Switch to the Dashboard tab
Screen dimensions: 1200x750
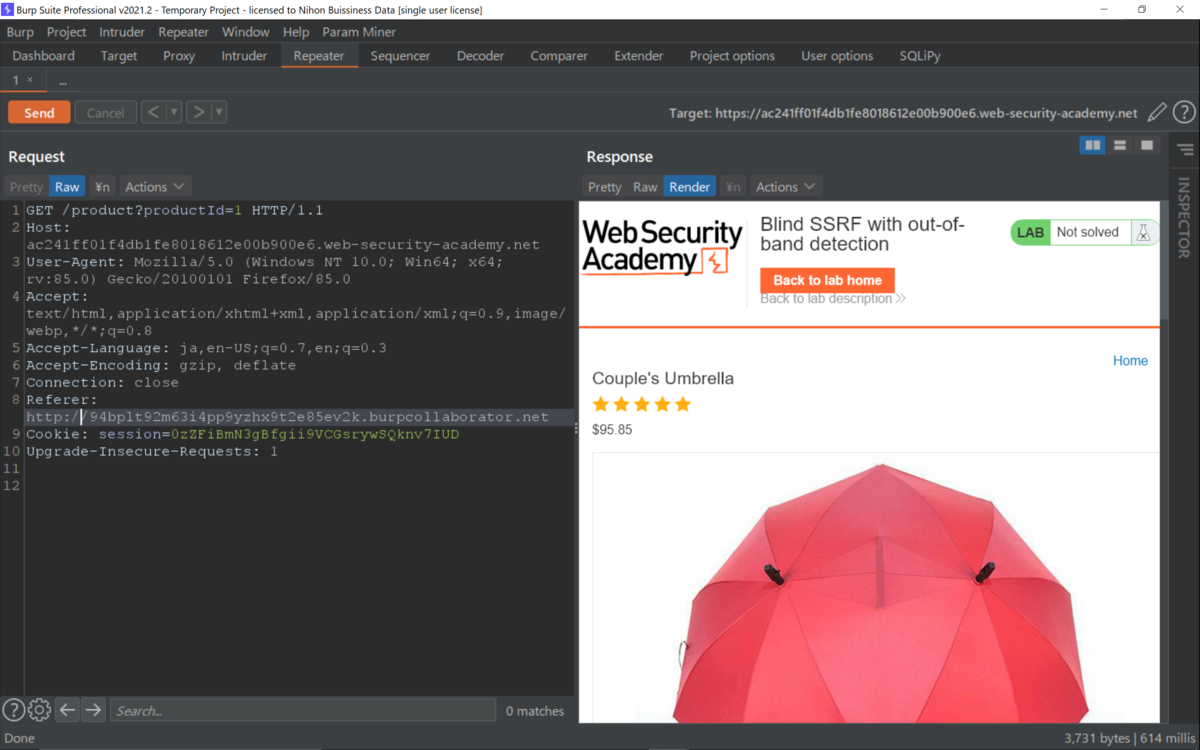point(44,56)
